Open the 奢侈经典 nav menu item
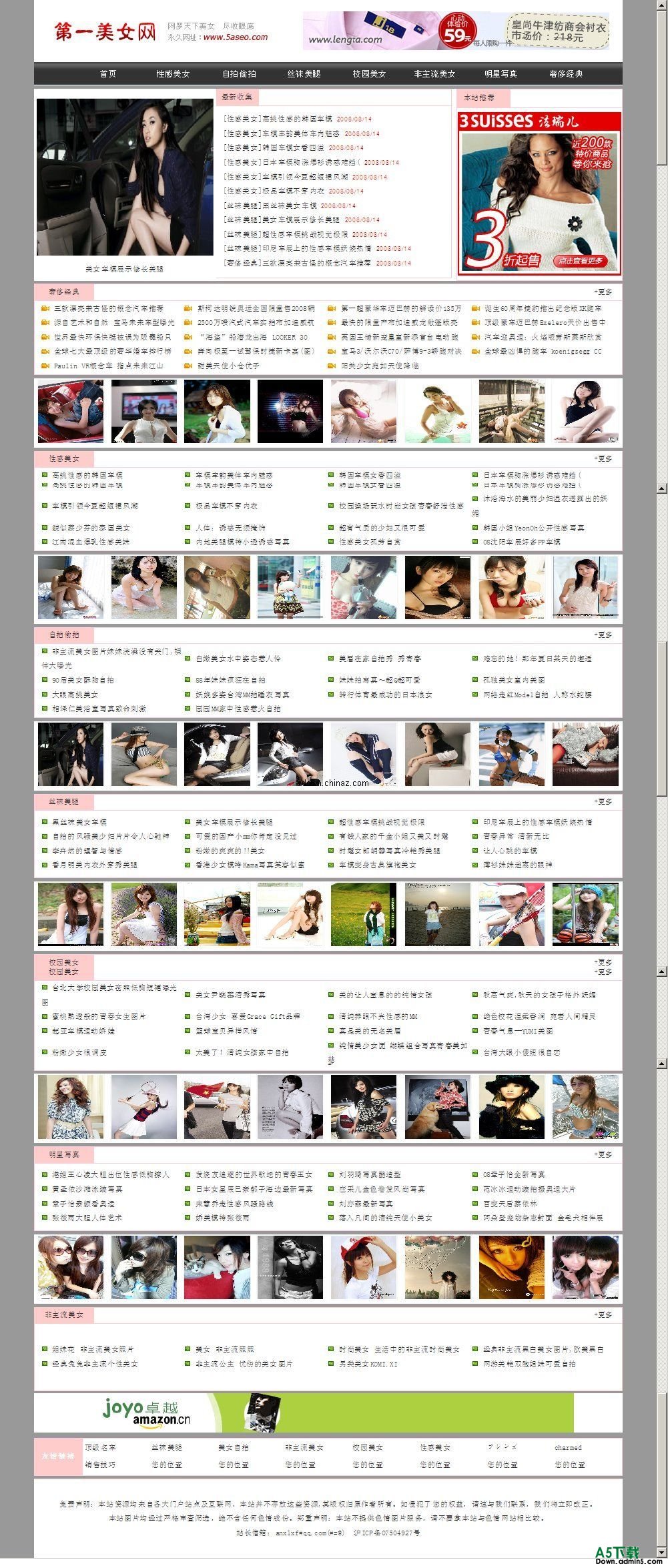Image resolution: width=670 pixels, height=1568 pixels. coord(566,74)
